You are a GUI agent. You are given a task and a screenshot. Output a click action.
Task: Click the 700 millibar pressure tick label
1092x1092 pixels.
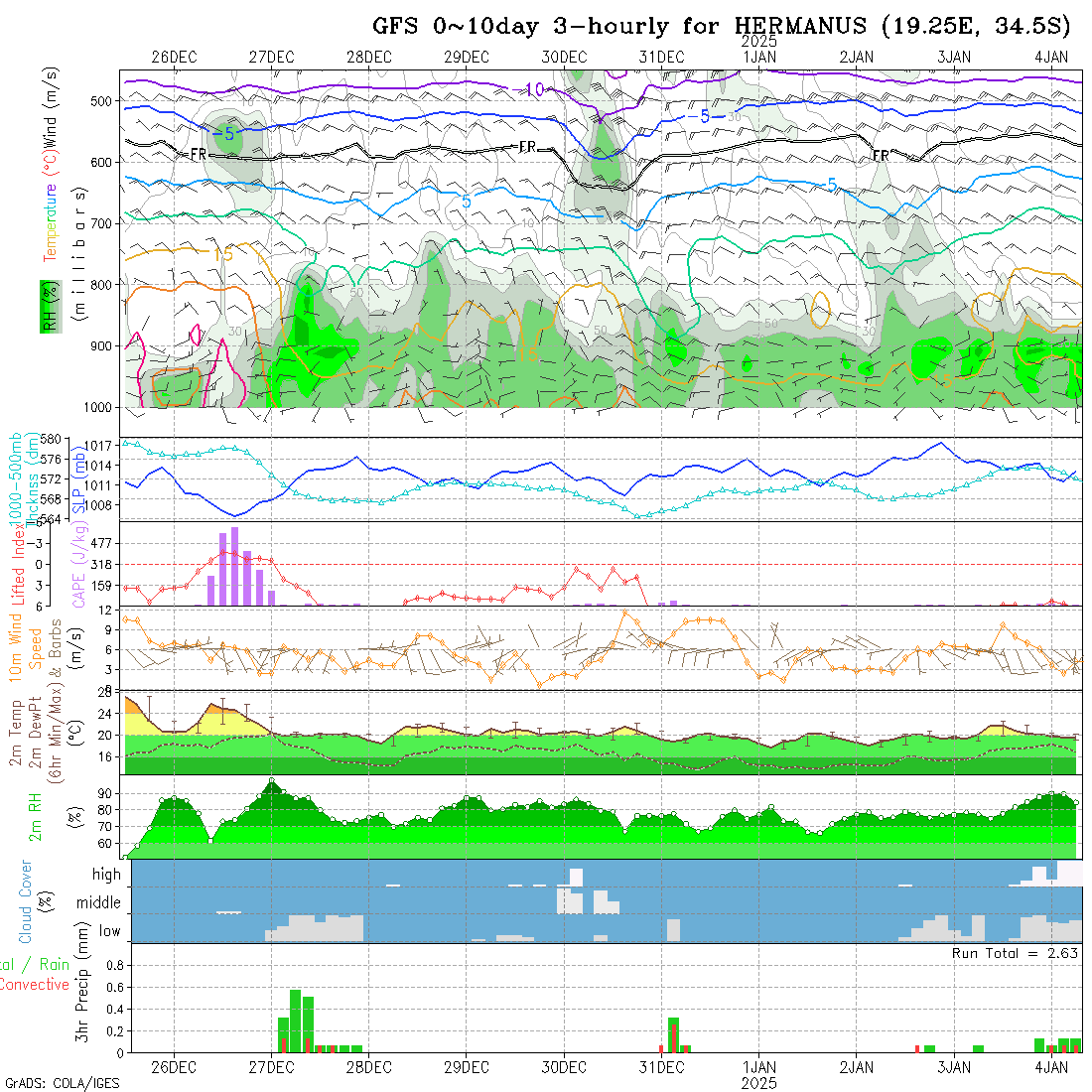coord(101,223)
